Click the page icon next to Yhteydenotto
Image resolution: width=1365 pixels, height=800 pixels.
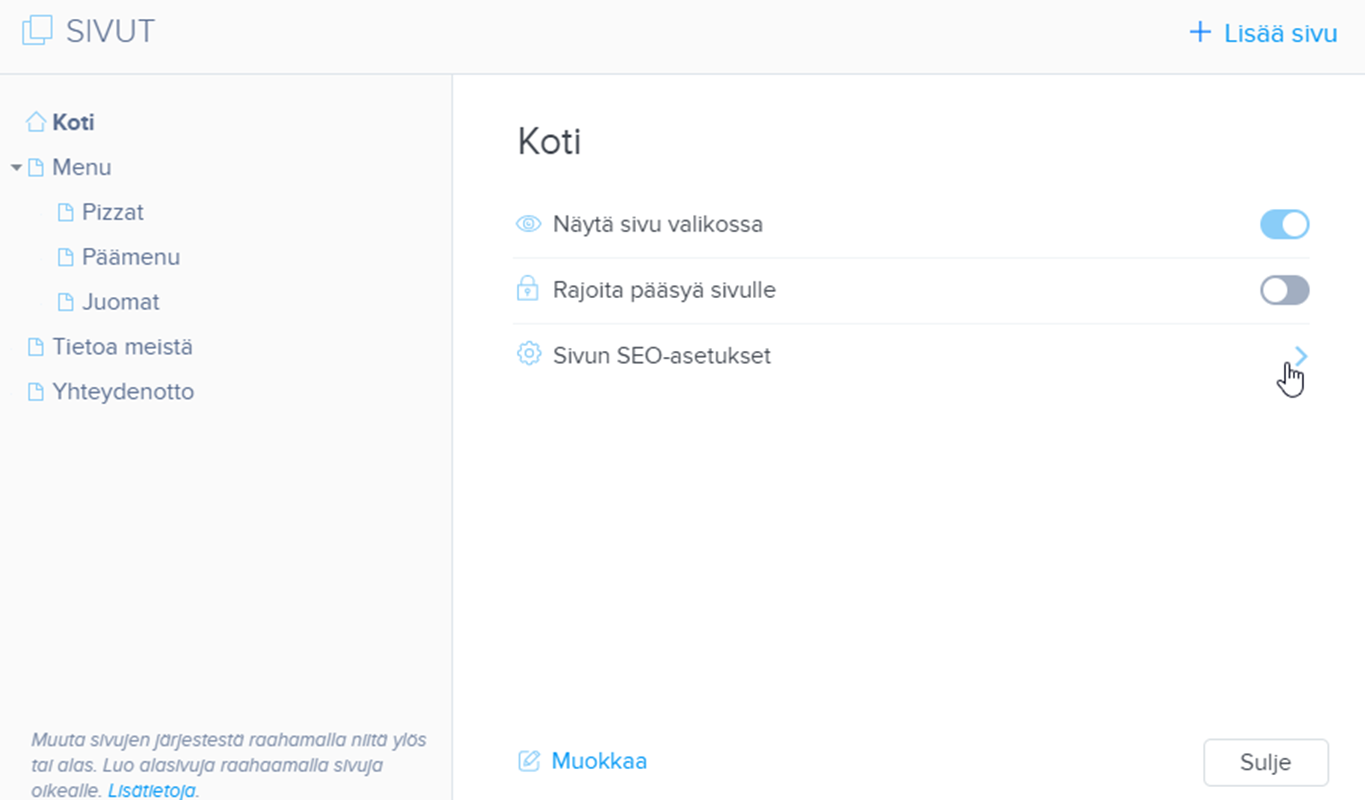36,392
